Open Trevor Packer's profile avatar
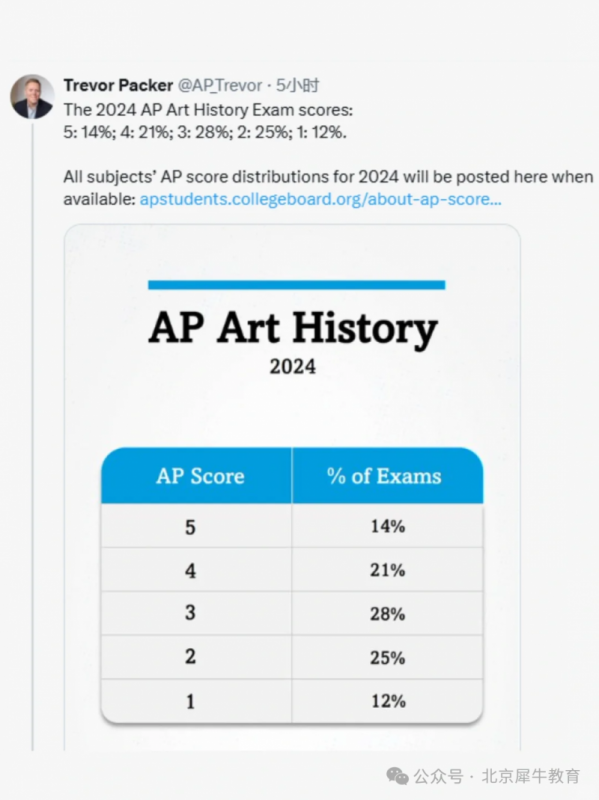Image resolution: width=599 pixels, height=800 pixels. [x=32, y=97]
